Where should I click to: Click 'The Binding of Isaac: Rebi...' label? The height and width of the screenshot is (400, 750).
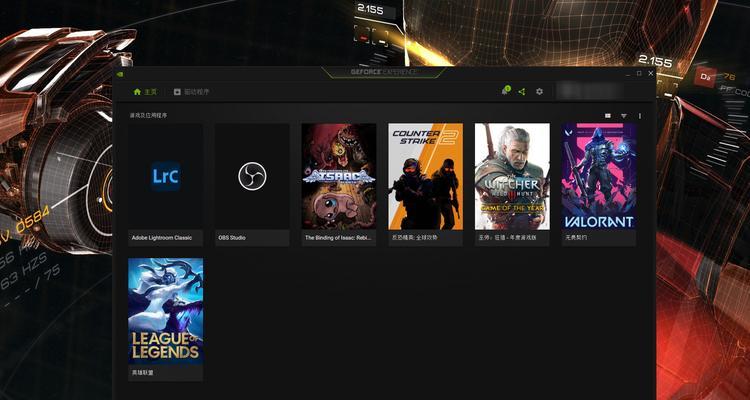coord(338,238)
